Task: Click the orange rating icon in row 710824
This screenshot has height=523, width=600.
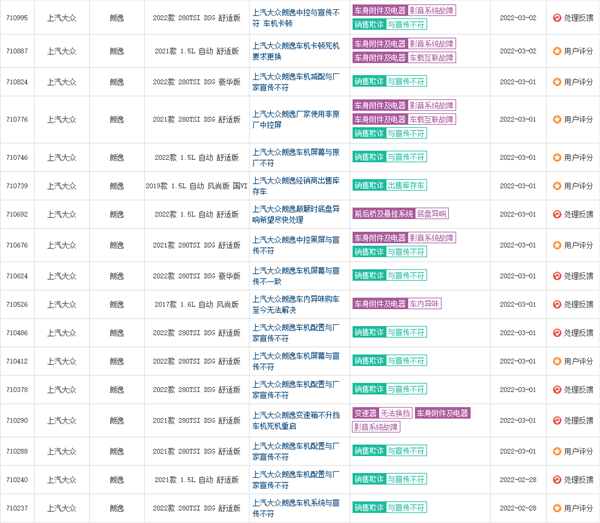Action: coord(557,81)
